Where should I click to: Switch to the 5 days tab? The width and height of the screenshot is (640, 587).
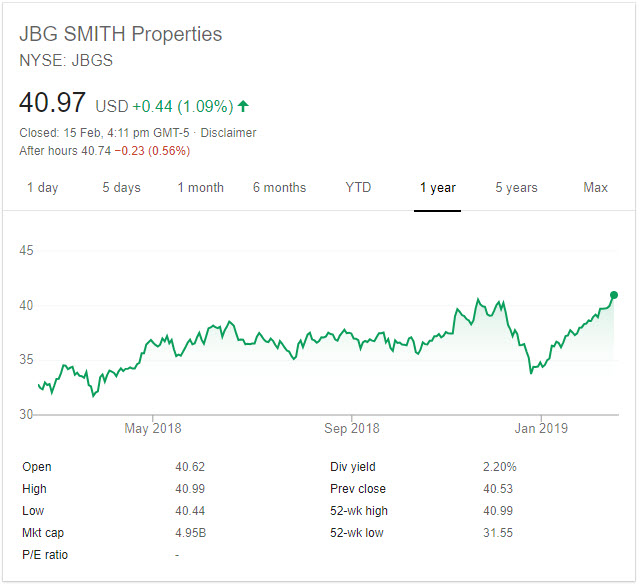click(122, 188)
